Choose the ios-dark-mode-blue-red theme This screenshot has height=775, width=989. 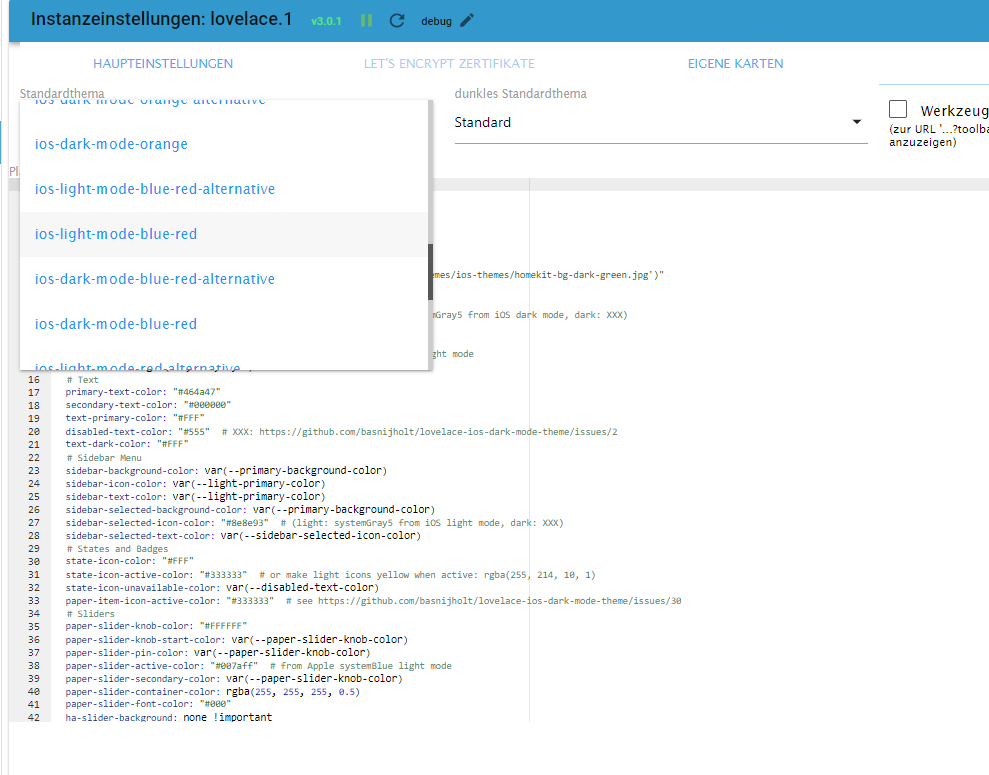(x=116, y=324)
